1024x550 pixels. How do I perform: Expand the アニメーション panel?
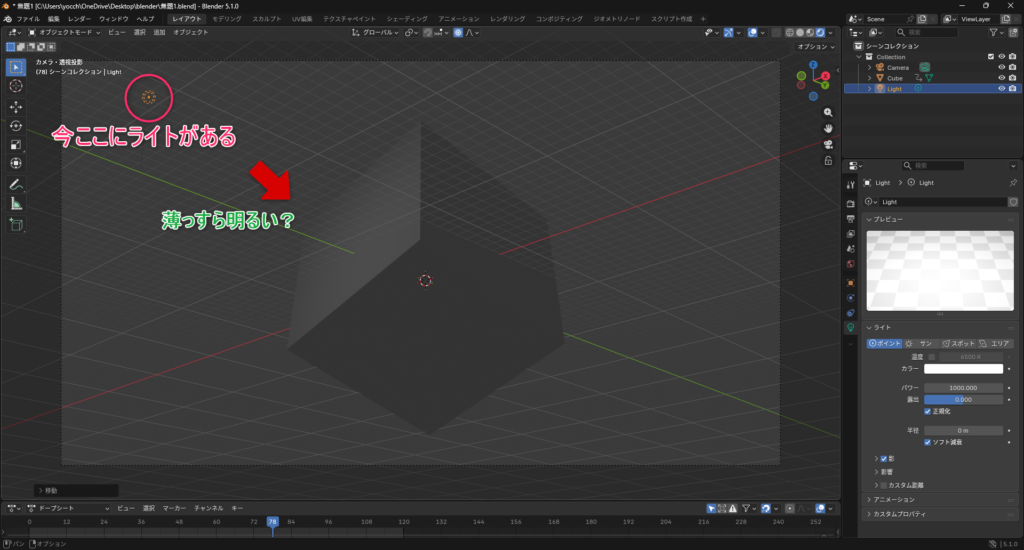868,499
